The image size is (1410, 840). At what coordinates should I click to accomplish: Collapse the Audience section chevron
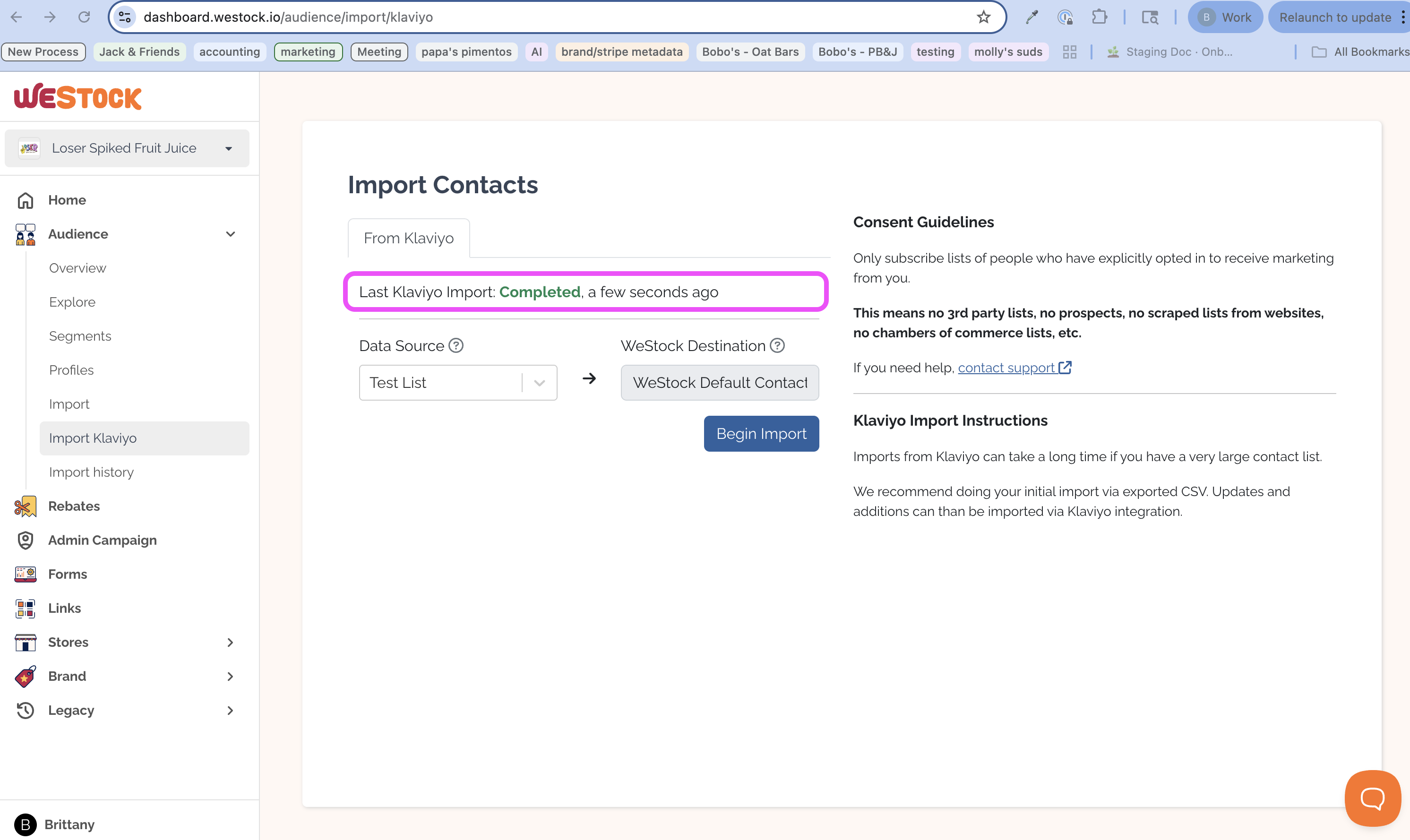(231, 234)
